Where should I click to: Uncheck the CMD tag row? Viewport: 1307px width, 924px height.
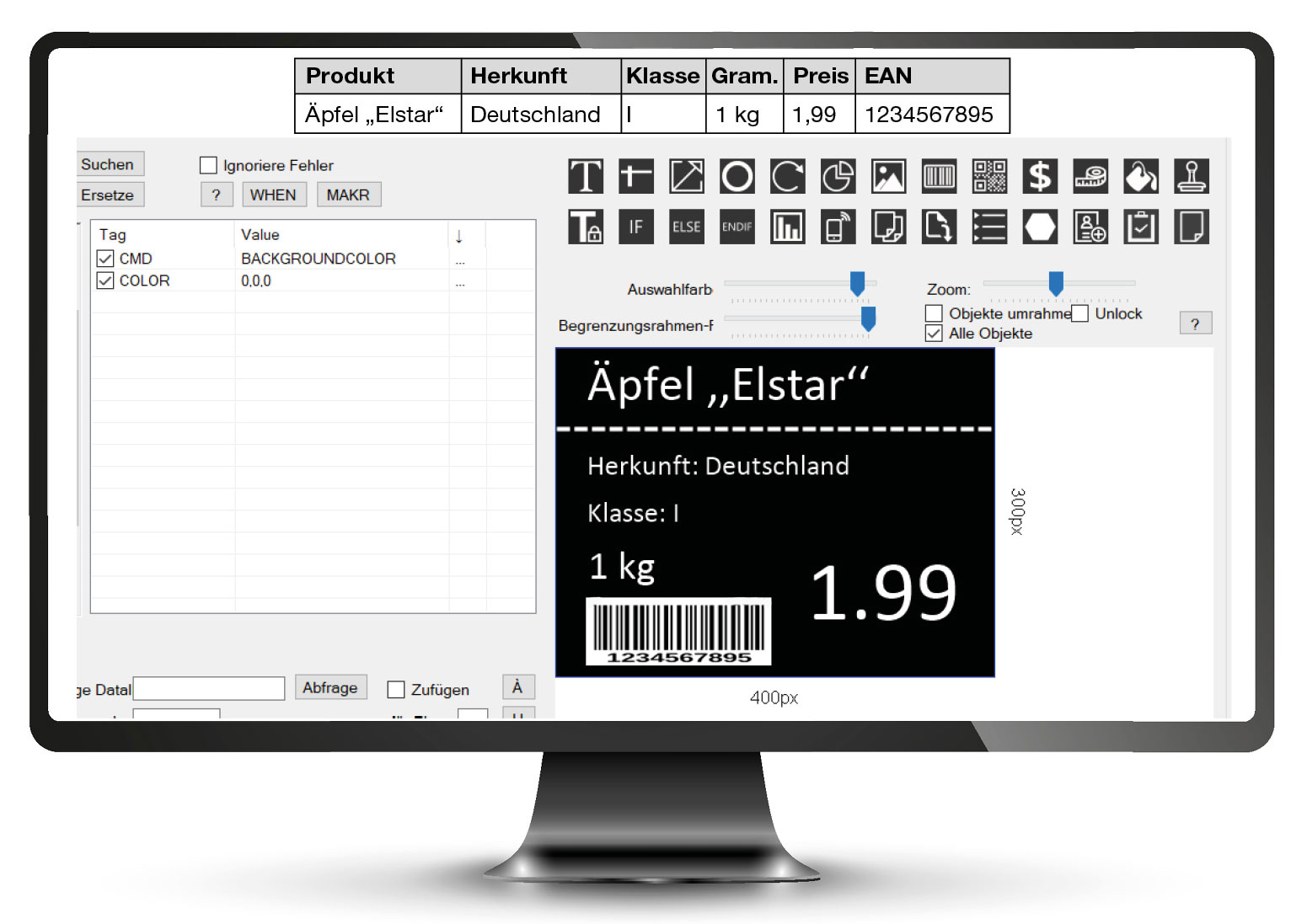(x=105, y=259)
